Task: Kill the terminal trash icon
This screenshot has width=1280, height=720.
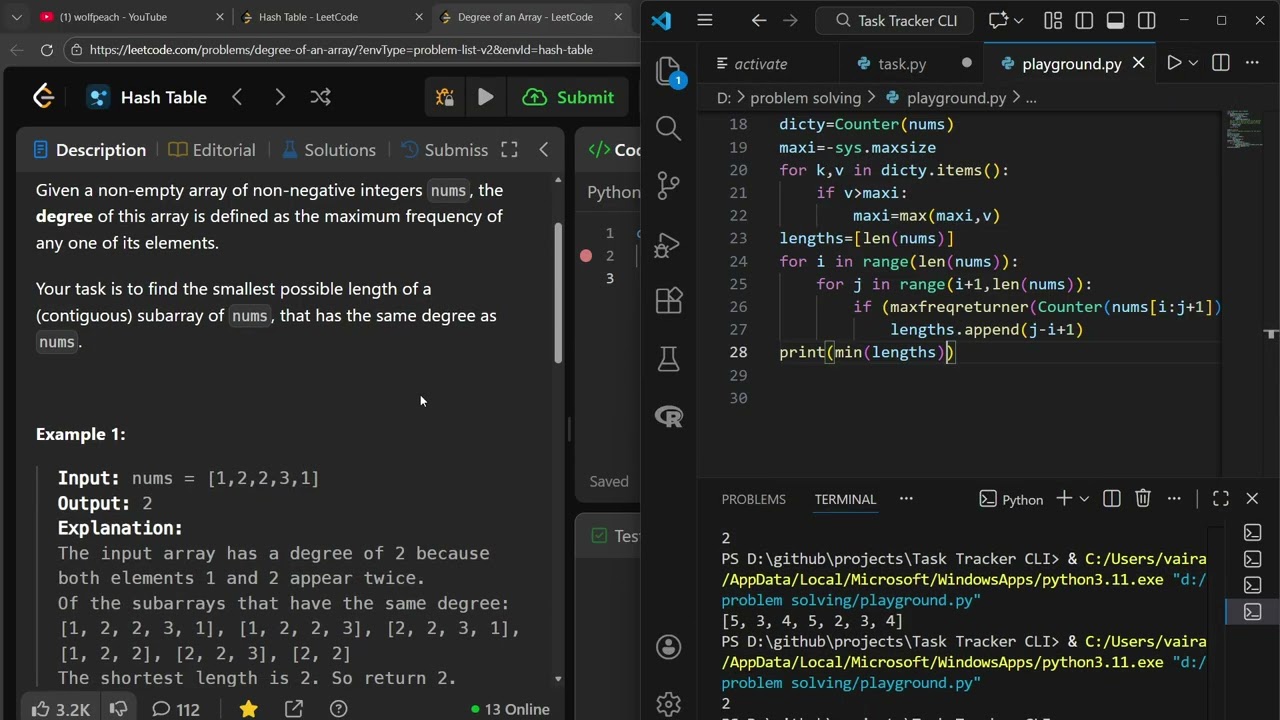Action: pyautogui.click(x=1143, y=498)
